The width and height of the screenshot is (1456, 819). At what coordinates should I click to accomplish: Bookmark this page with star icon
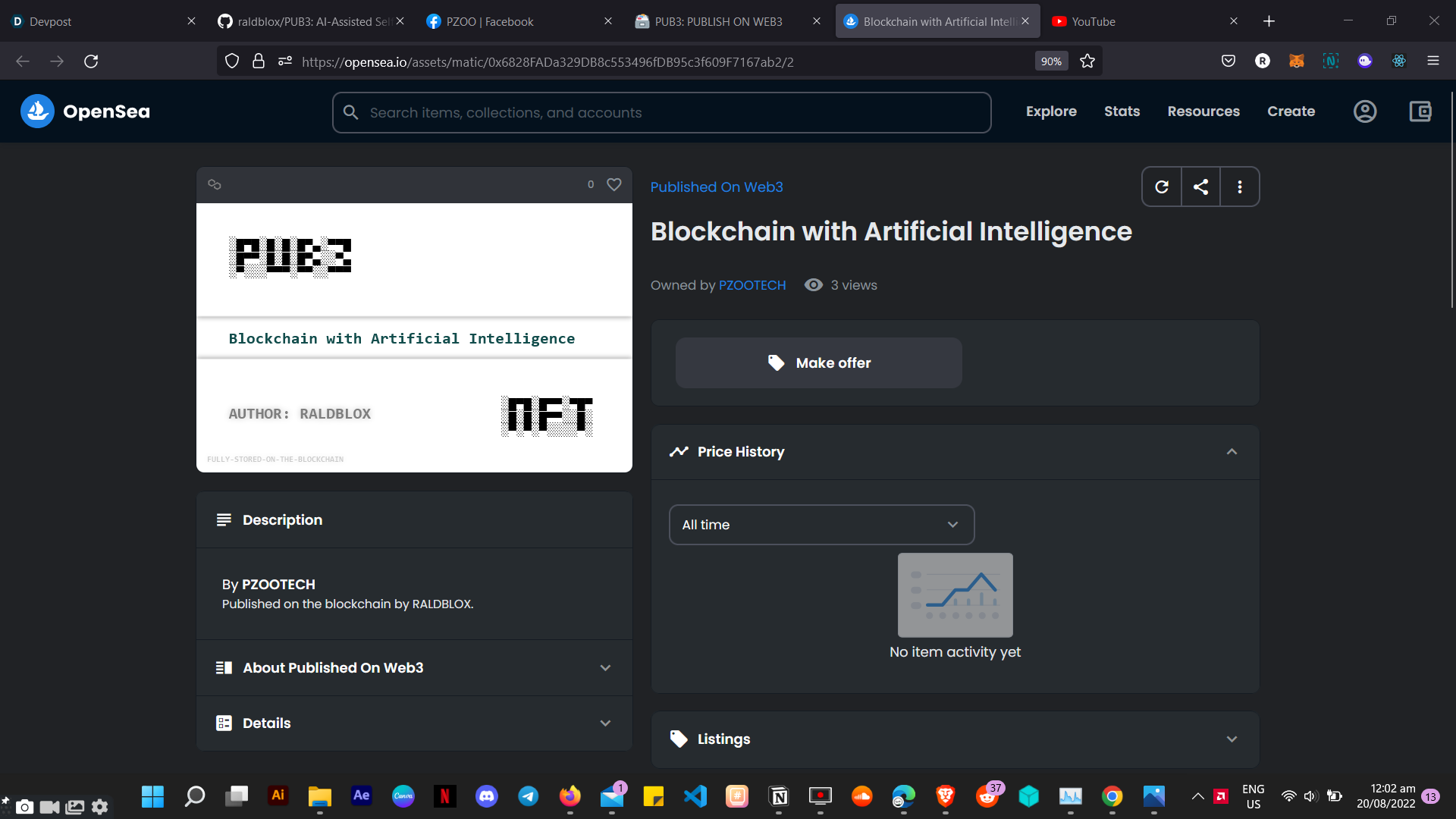[1087, 61]
